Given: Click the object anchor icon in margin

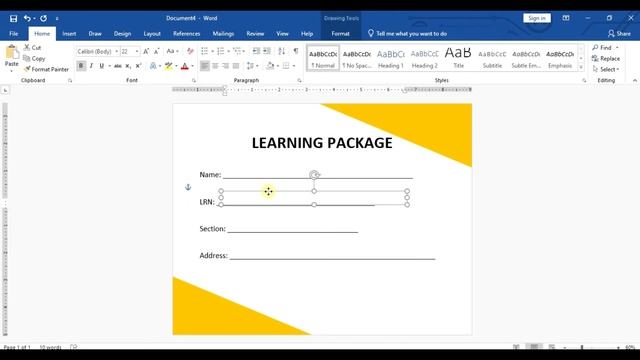Looking at the screenshot, I should (x=188, y=187).
